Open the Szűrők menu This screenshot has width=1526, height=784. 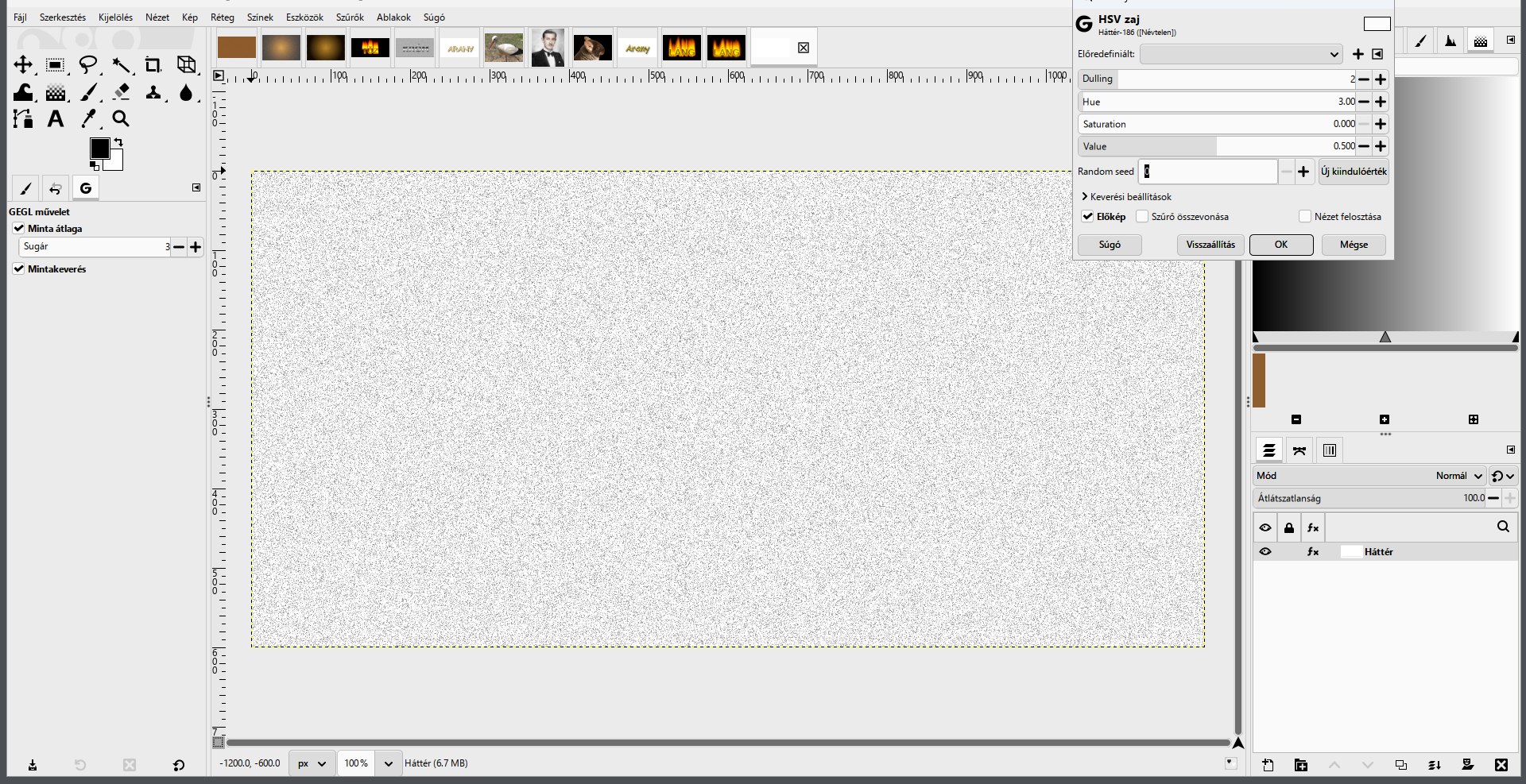(350, 17)
